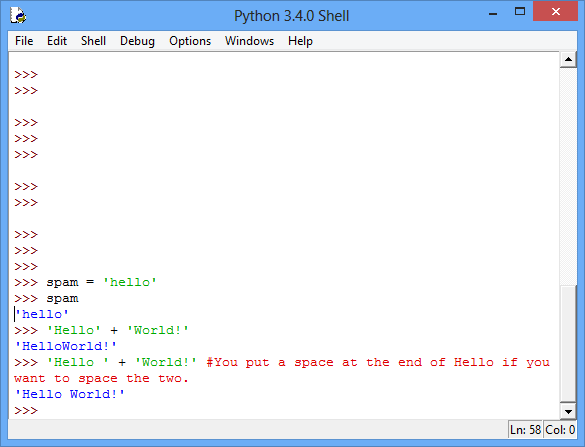Click the scrollbar up arrow
This screenshot has height=447, width=585.
pos(568,60)
